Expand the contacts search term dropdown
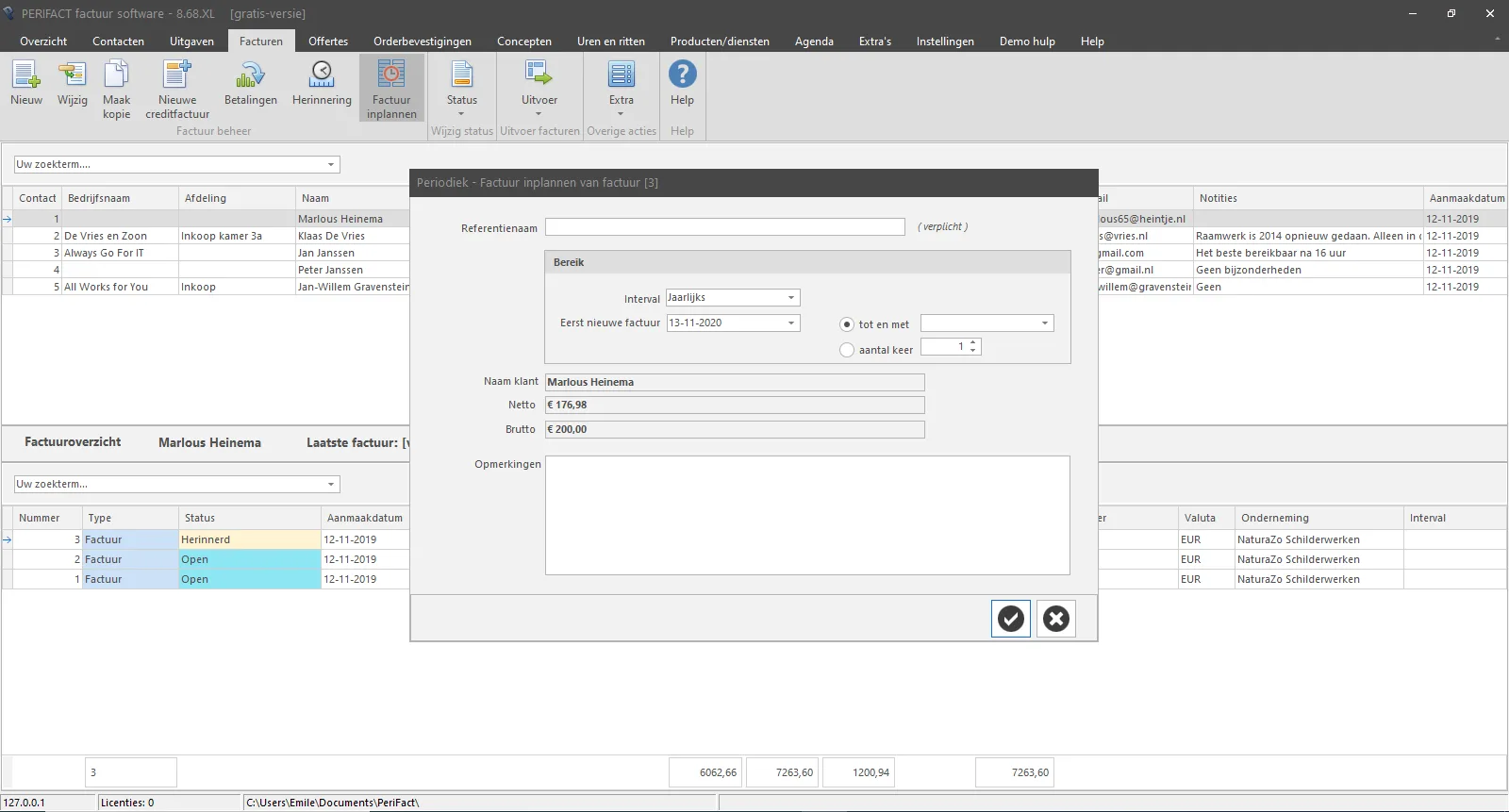1509x812 pixels. (x=331, y=165)
